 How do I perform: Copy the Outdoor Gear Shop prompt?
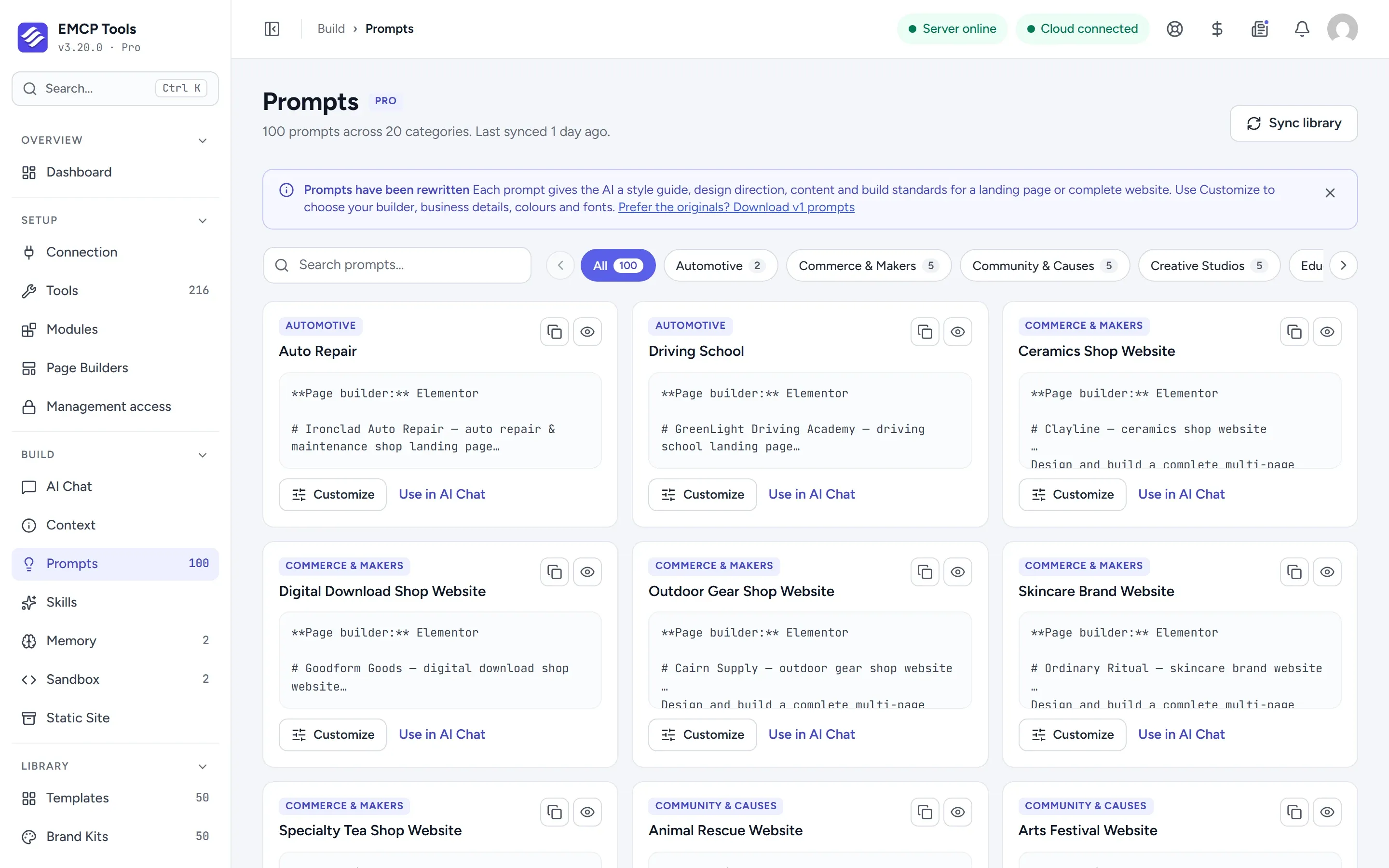coord(924,572)
